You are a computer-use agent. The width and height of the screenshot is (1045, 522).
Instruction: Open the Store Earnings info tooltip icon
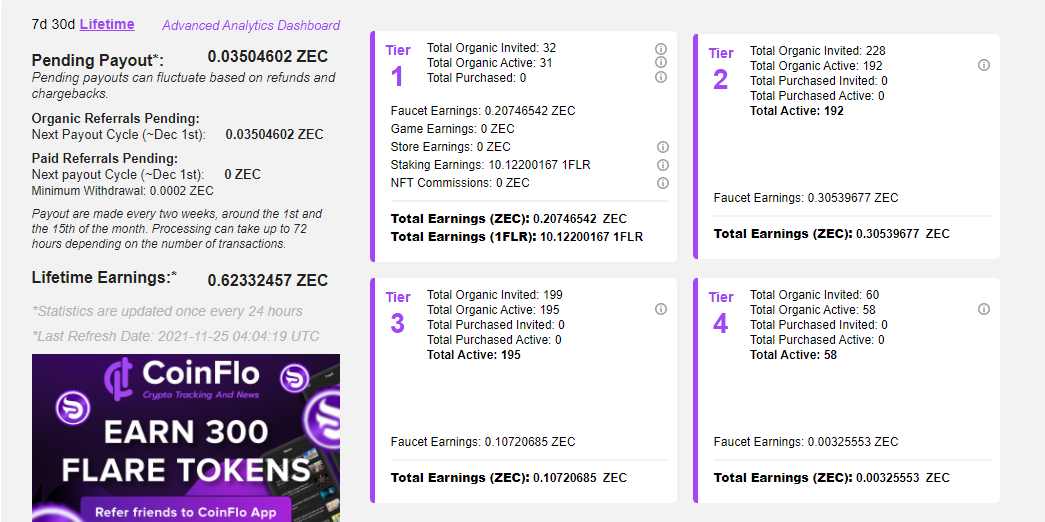(x=662, y=147)
